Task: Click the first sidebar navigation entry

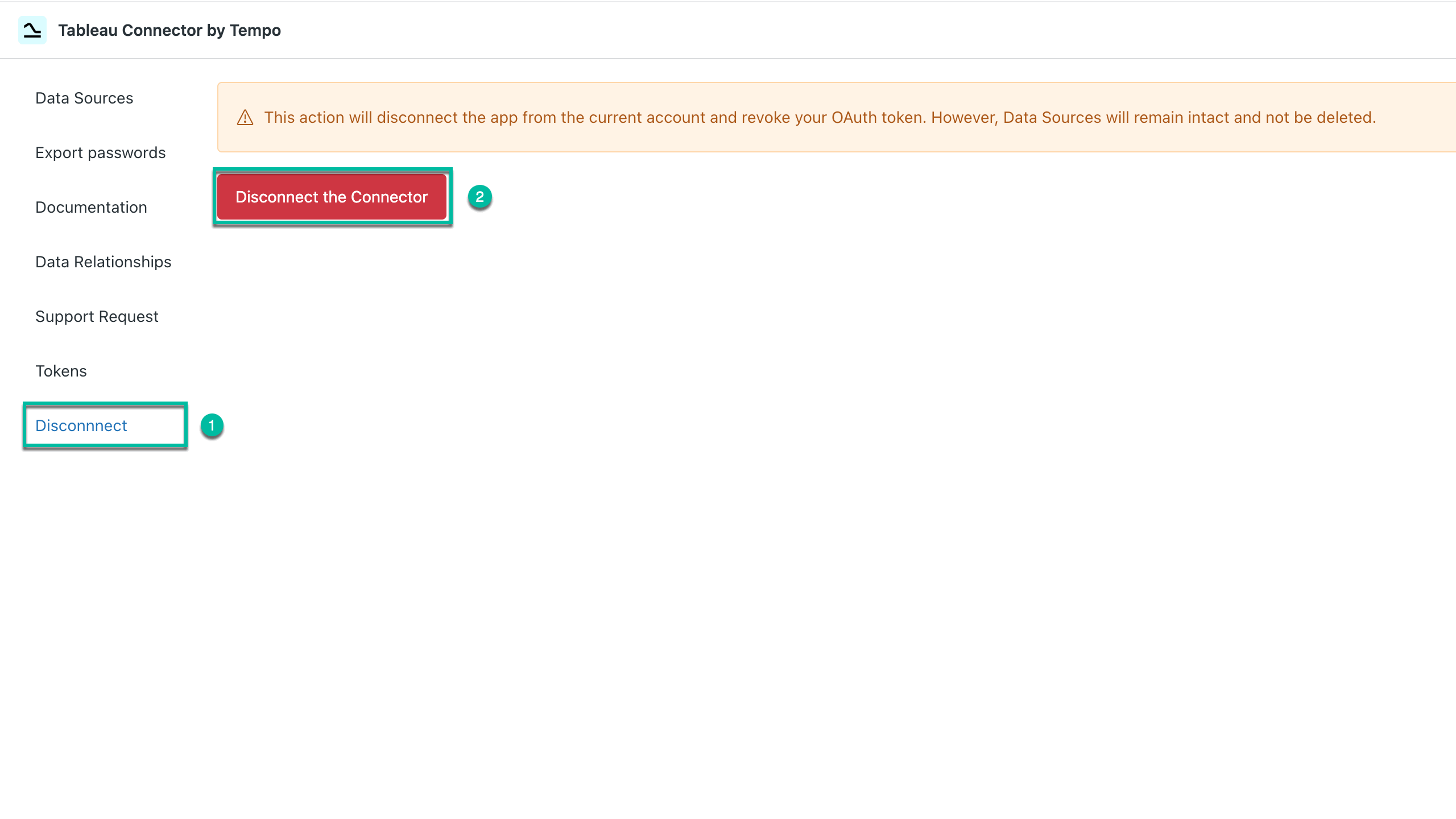Action: pos(84,98)
